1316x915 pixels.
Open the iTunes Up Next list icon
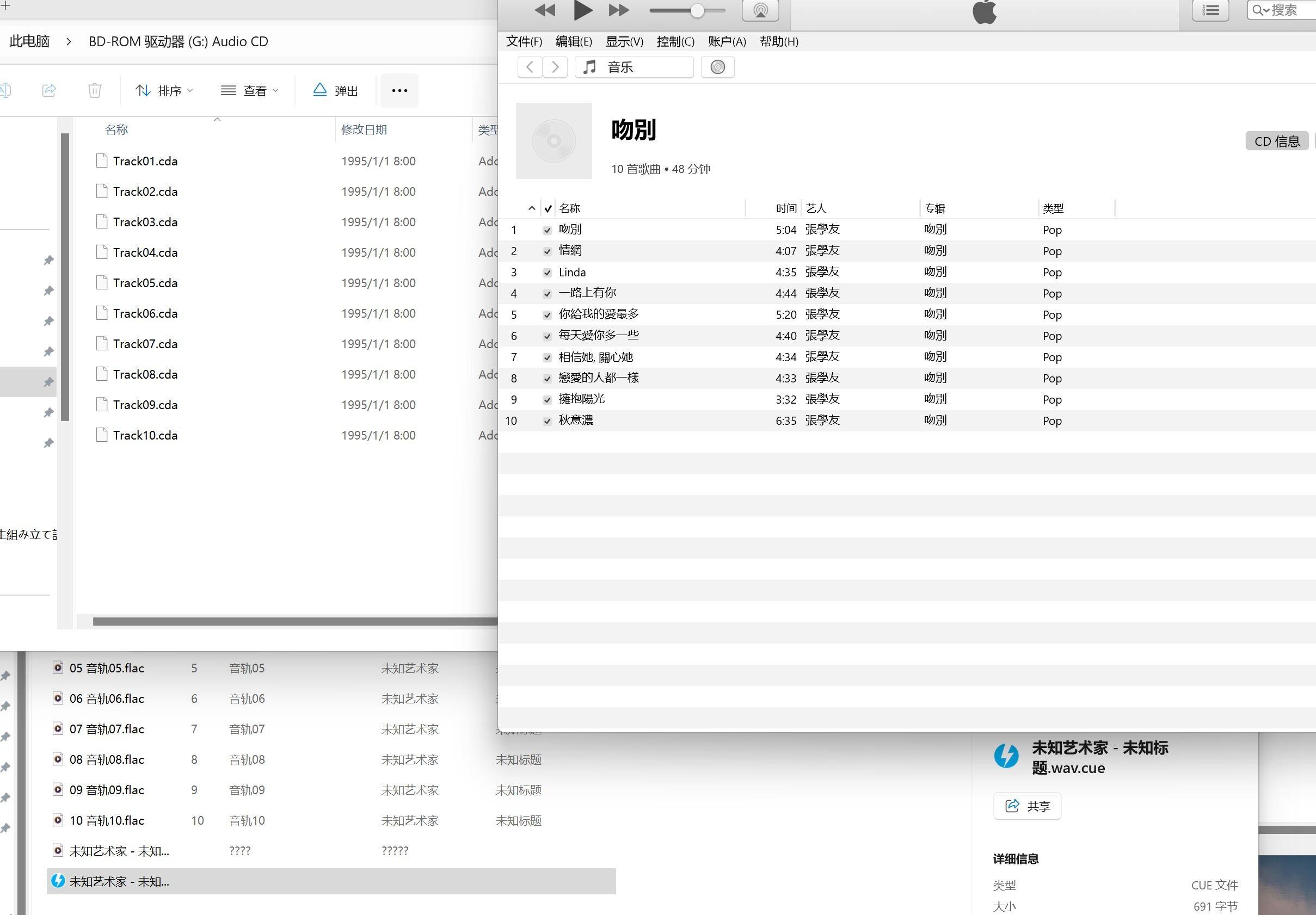pos(1210,10)
